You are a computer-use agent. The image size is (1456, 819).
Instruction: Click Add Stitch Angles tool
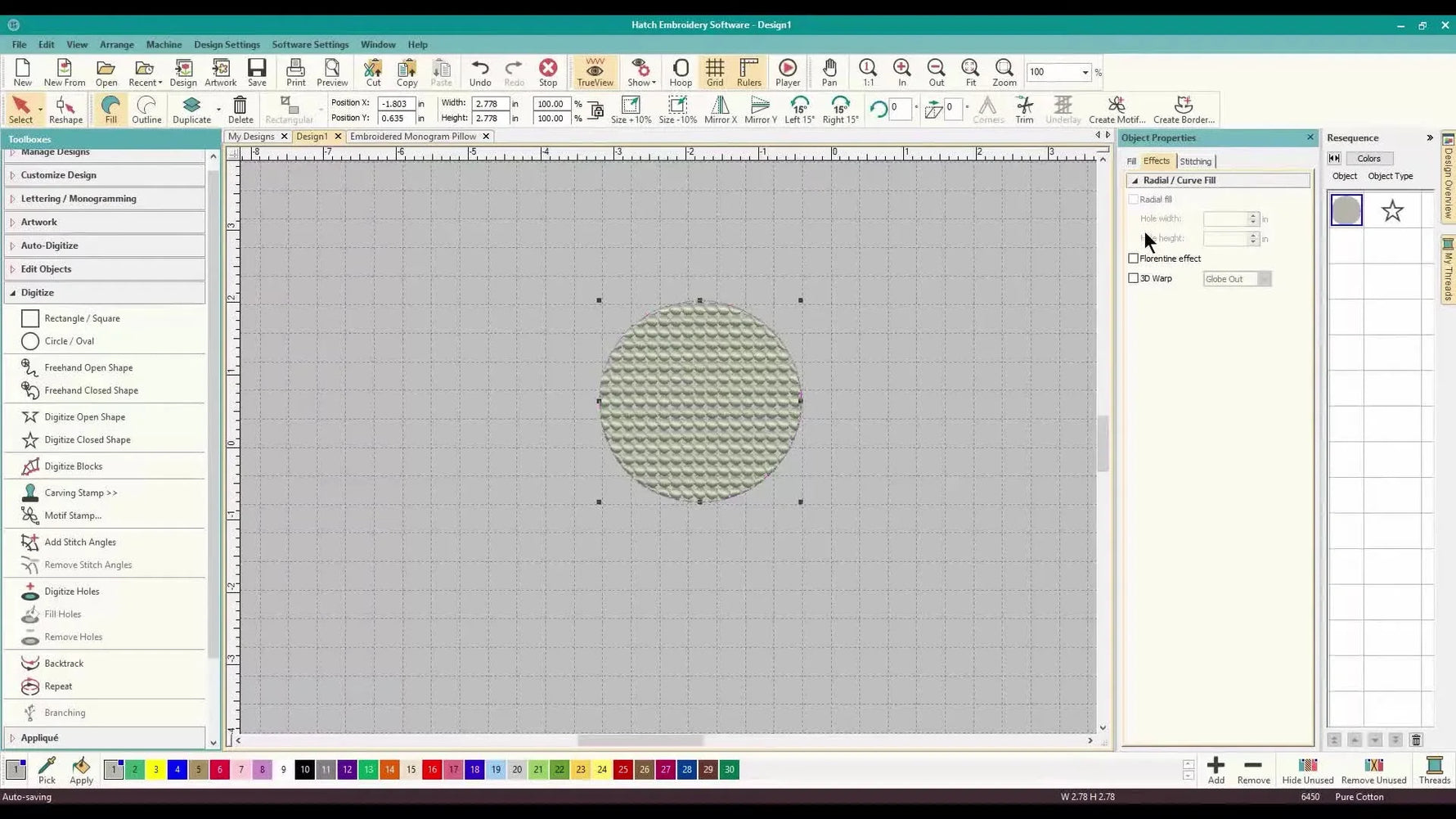[x=79, y=542]
